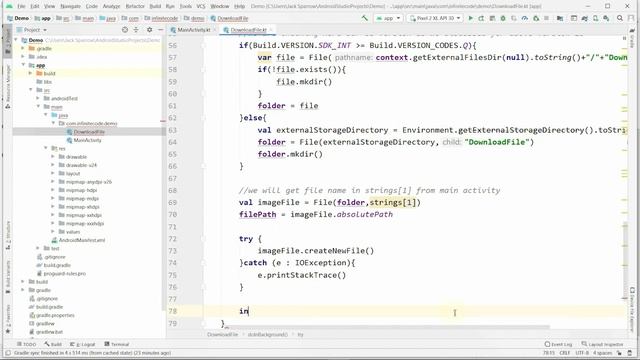This screenshot has height=360, width=640.
Task: Open the Terminal tool window
Action: [x=117, y=344]
